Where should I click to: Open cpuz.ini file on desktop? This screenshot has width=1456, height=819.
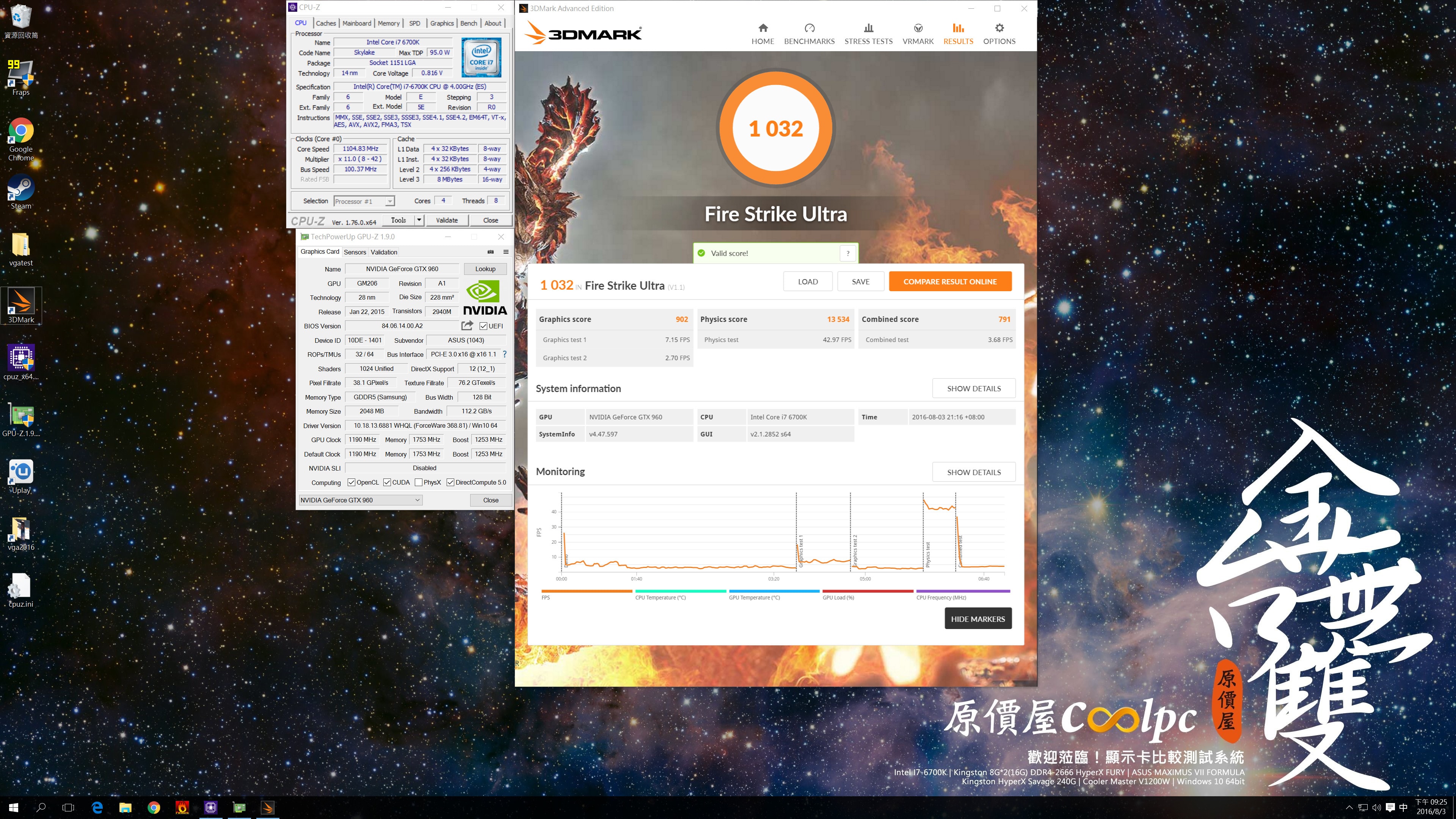tap(21, 591)
